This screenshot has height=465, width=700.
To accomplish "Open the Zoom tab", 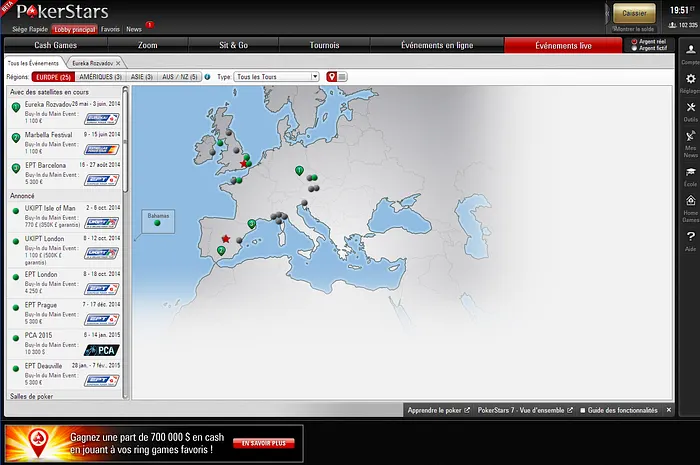I will point(148,45).
